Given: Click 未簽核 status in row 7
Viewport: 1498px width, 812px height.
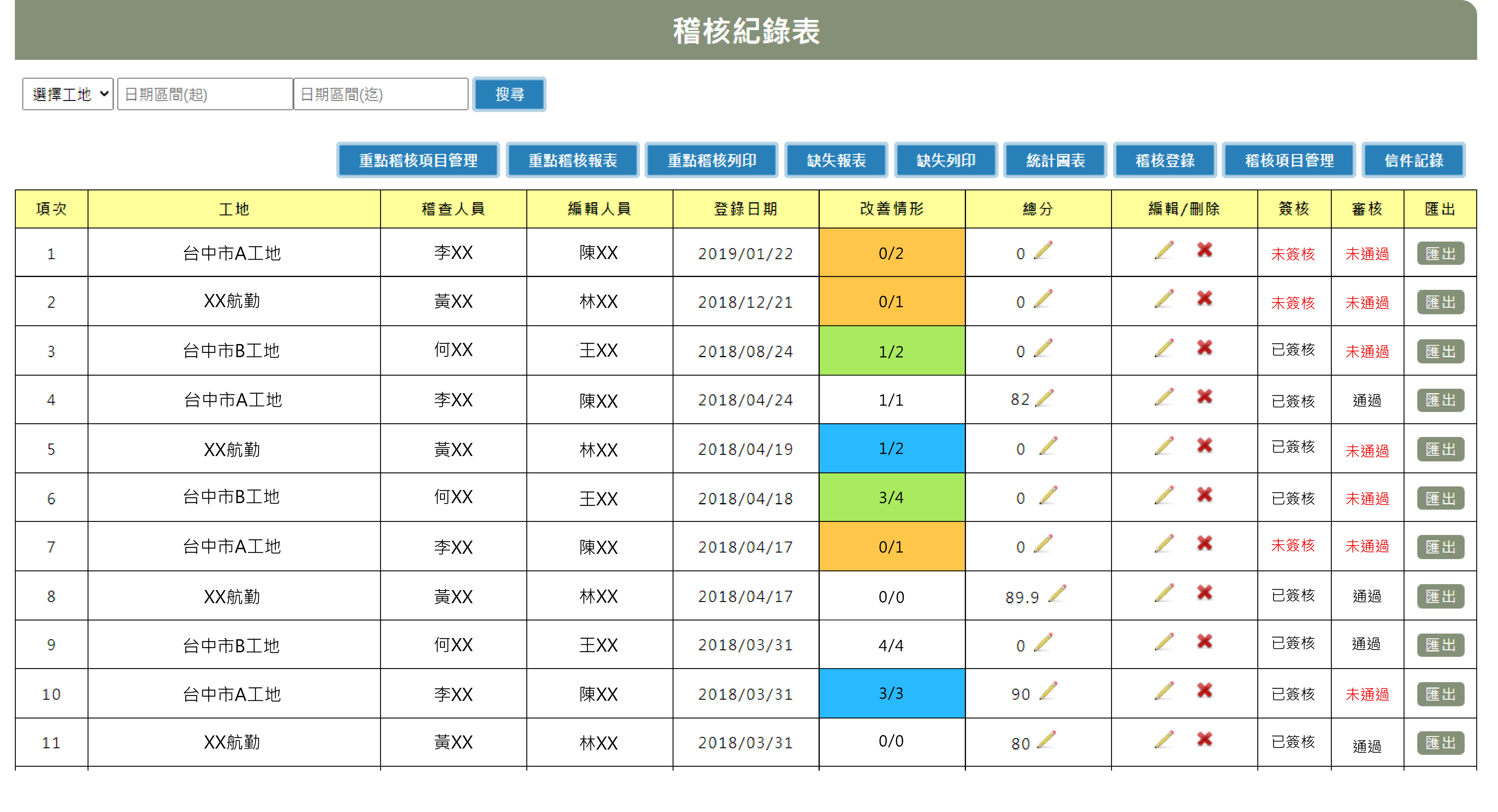Looking at the screenshot, I should point(1293,545).
